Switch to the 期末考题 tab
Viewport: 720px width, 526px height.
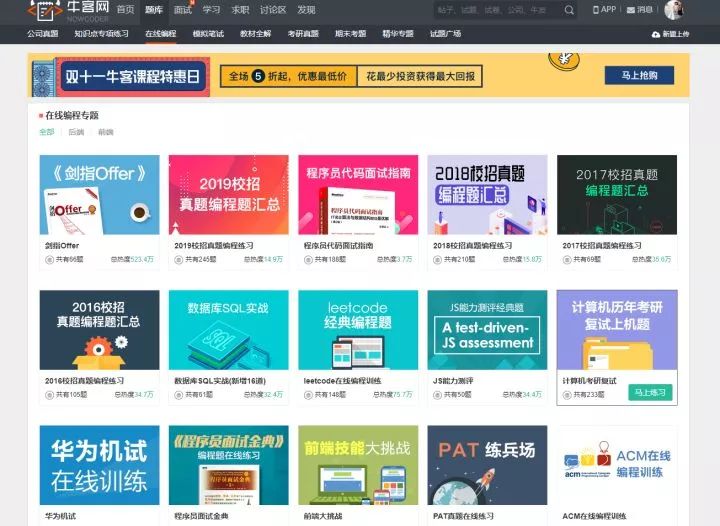pyautogui.click(x=350, y=34)
